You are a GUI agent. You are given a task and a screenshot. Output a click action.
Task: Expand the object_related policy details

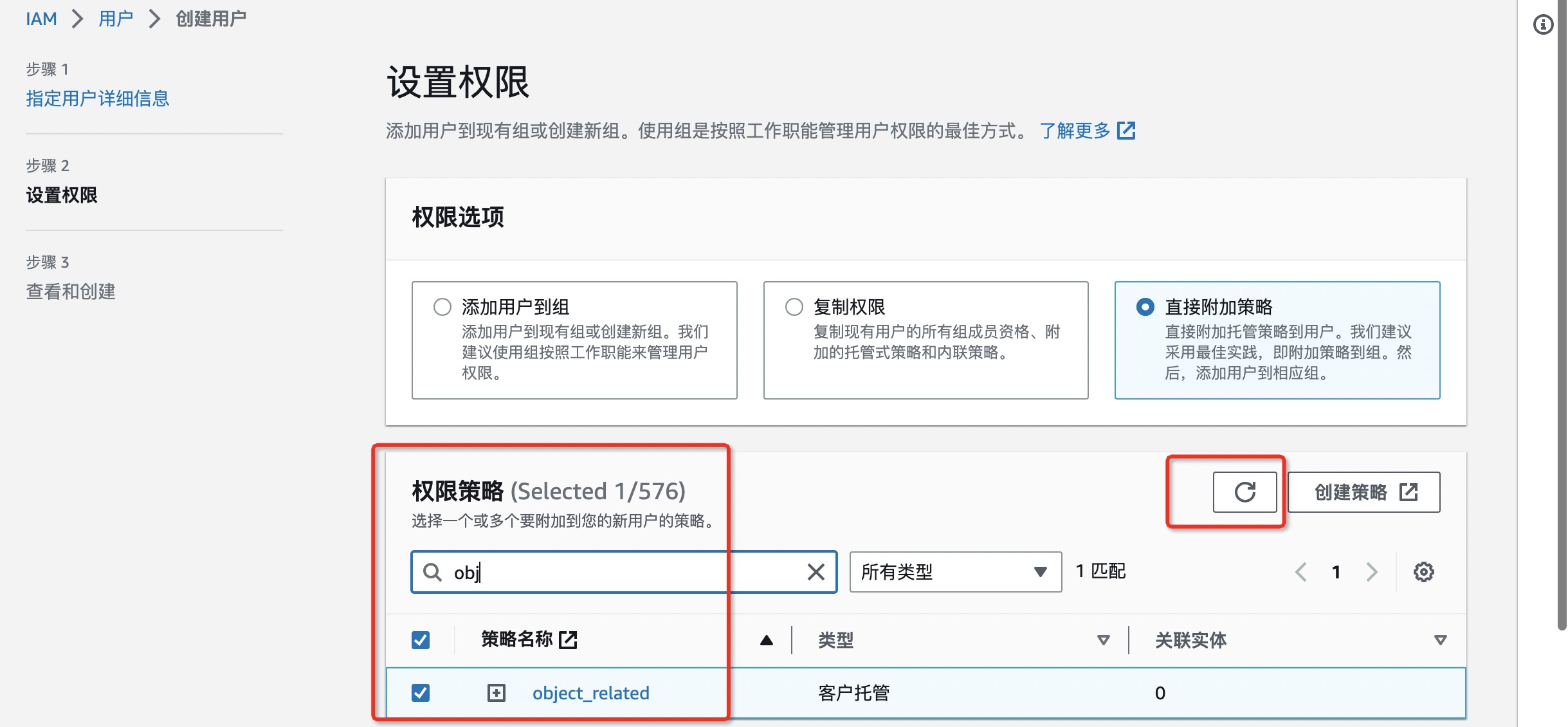497,693
